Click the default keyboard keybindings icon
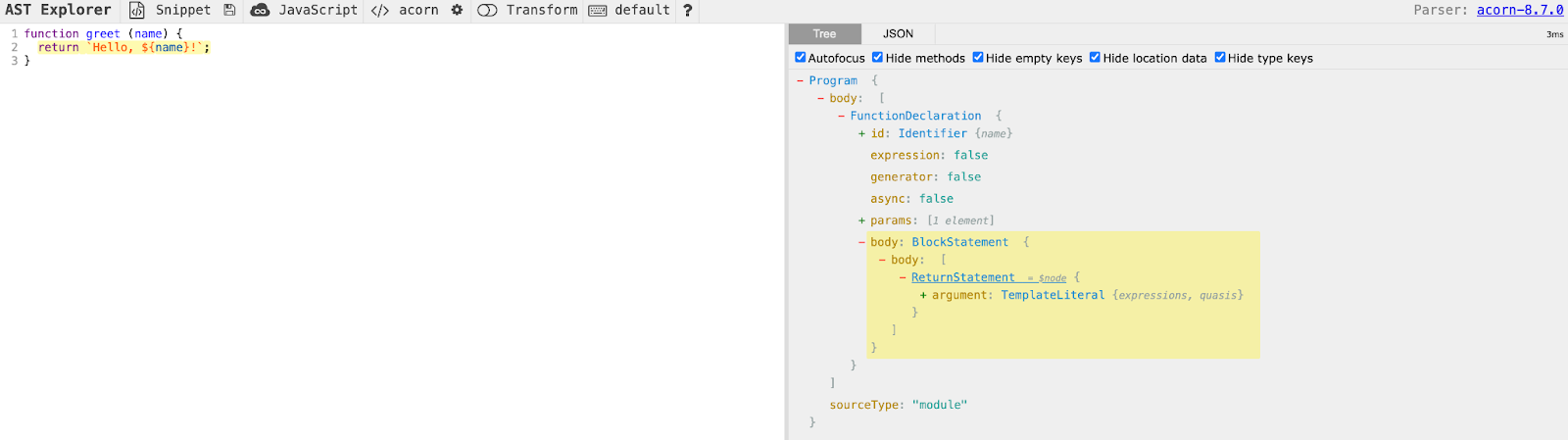The image size is (1568, 440). 597,11
